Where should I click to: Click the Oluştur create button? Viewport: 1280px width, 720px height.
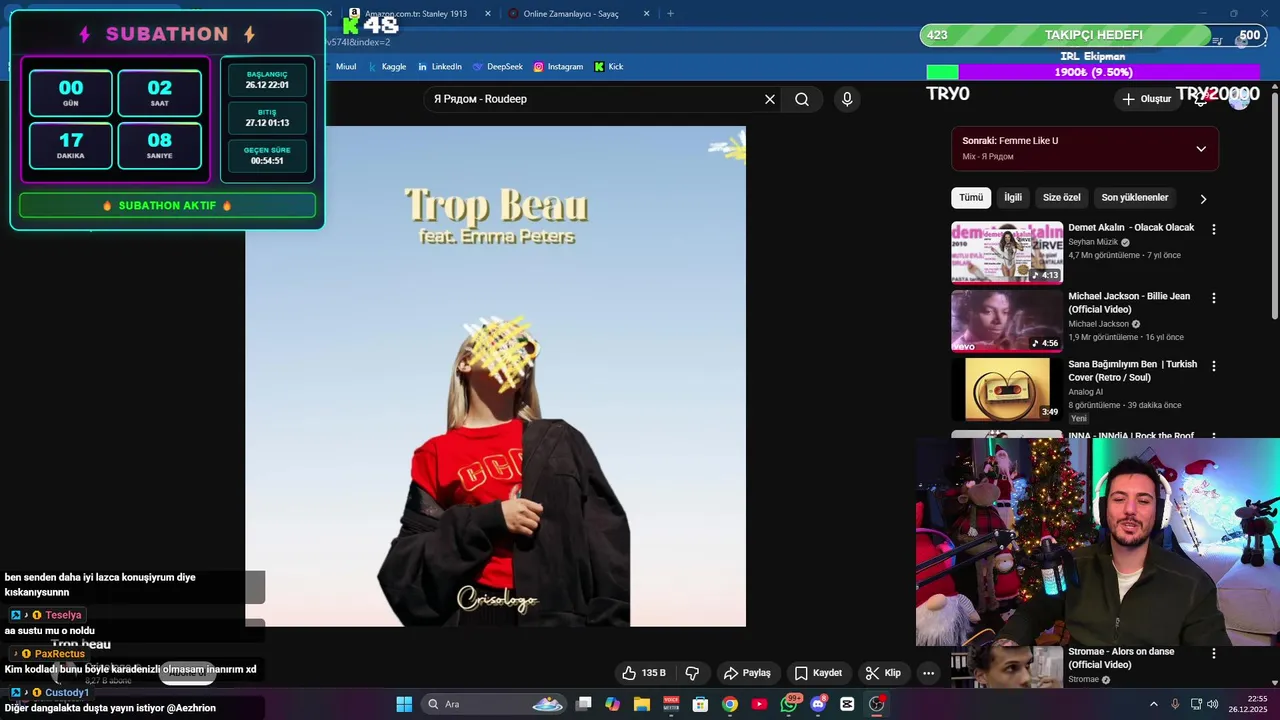pyautogui.click(x=1146, y=99)
